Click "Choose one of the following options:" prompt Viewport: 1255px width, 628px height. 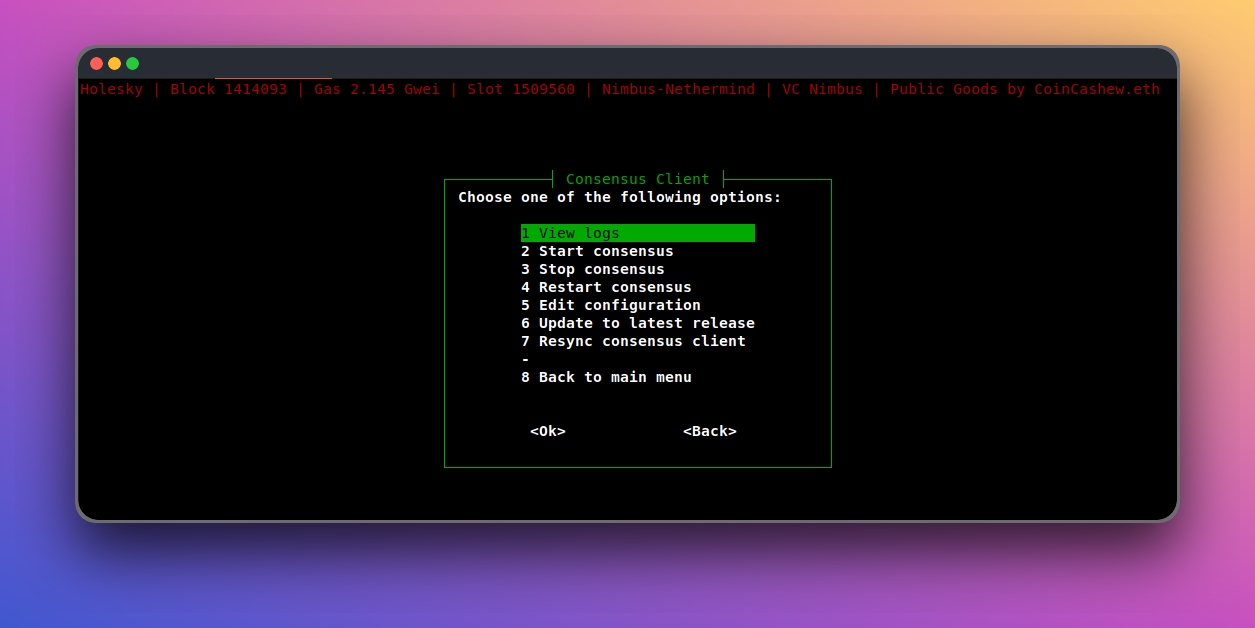point(620,197)
